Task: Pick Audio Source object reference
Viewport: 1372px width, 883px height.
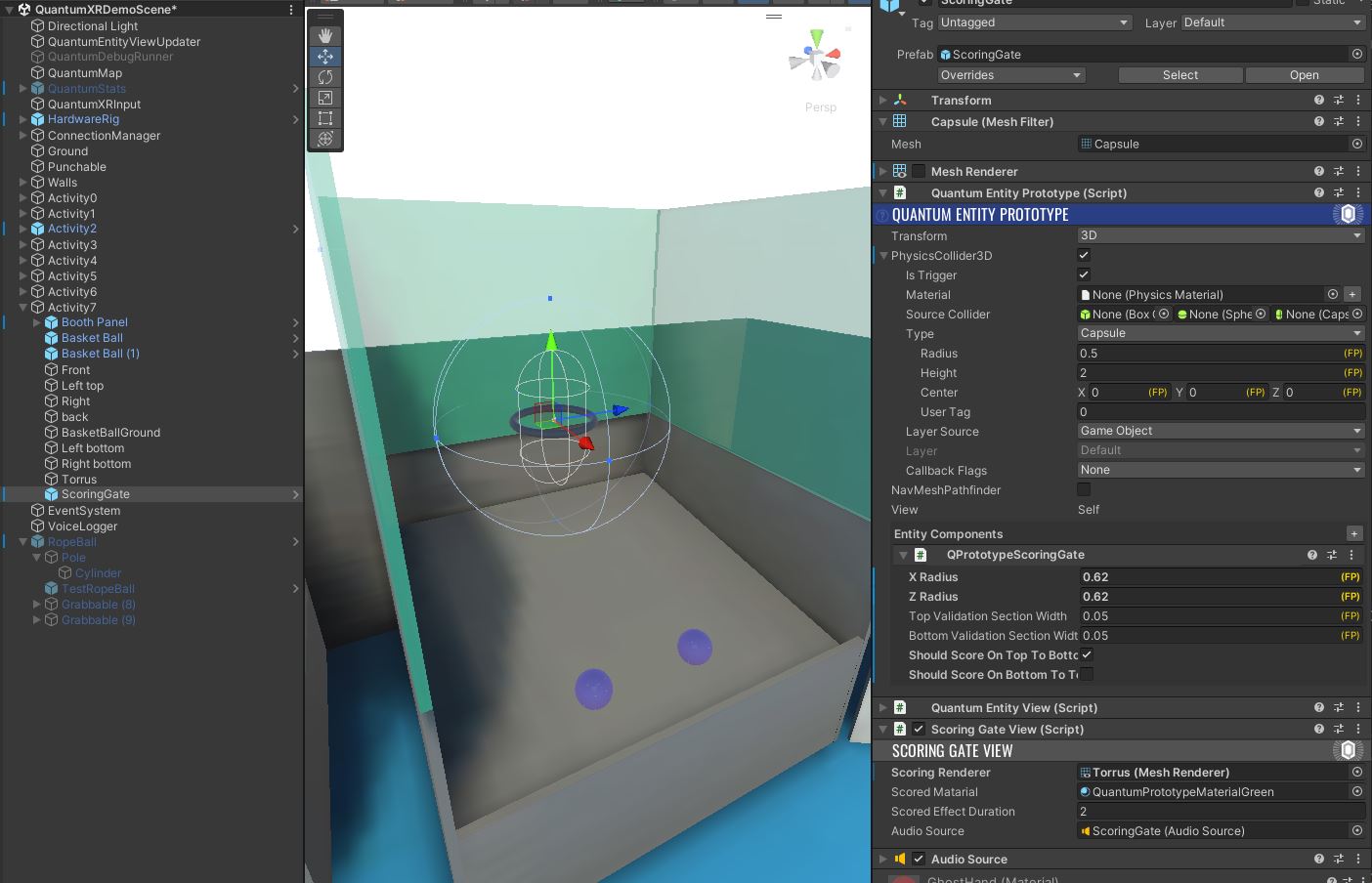Action: tap(1357, 830)
